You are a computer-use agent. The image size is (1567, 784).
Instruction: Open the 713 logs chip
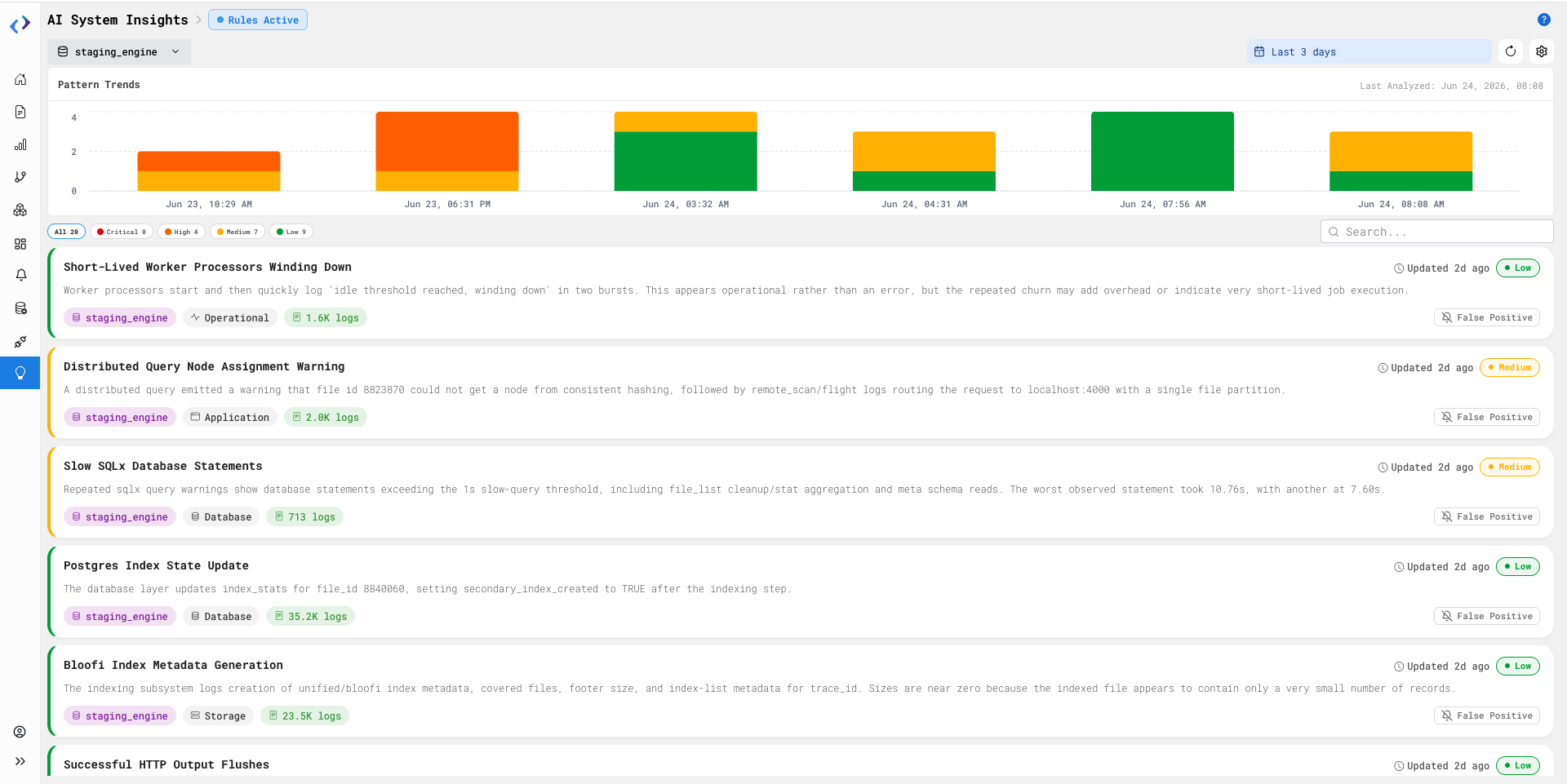click(x=305, y=516)
